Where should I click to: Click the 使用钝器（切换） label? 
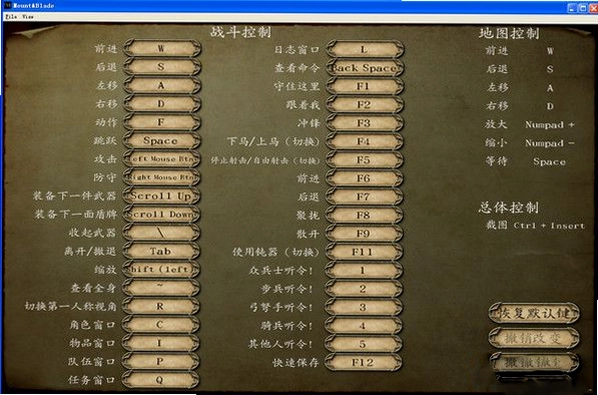click(276, 252)
